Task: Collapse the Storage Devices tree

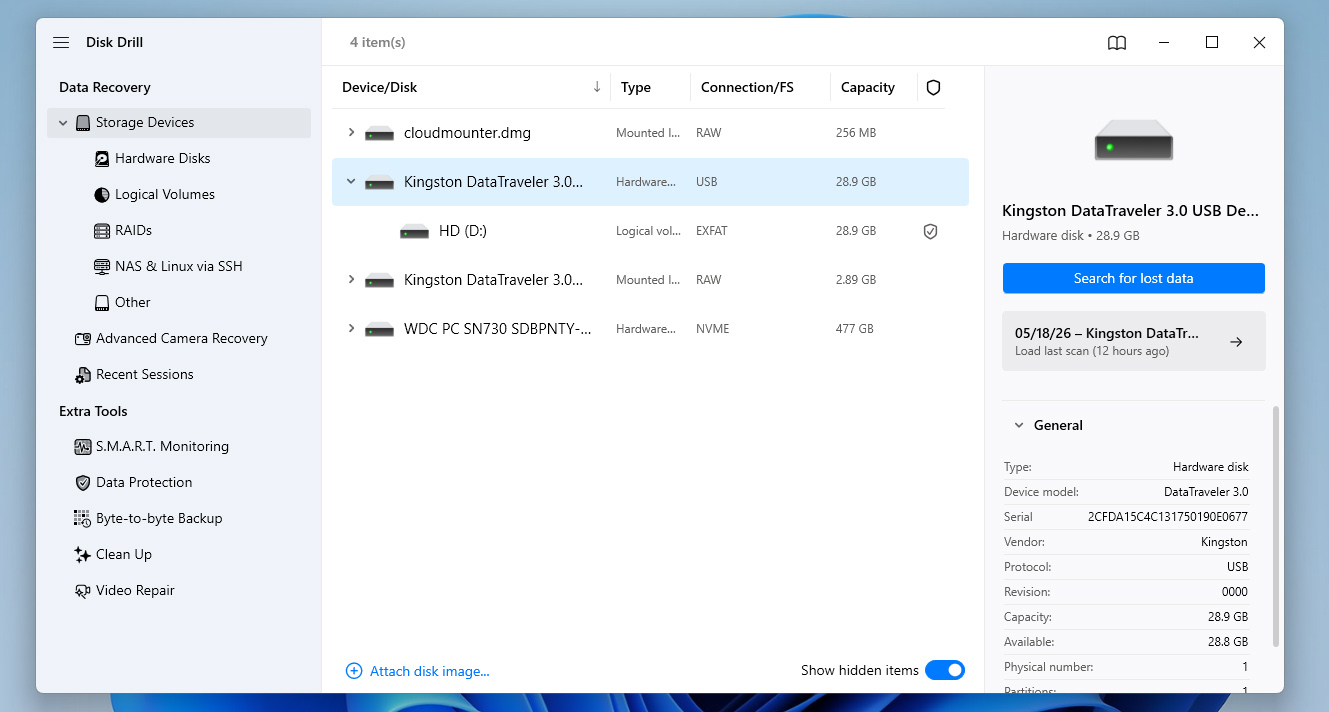Action: click(63, 123)
